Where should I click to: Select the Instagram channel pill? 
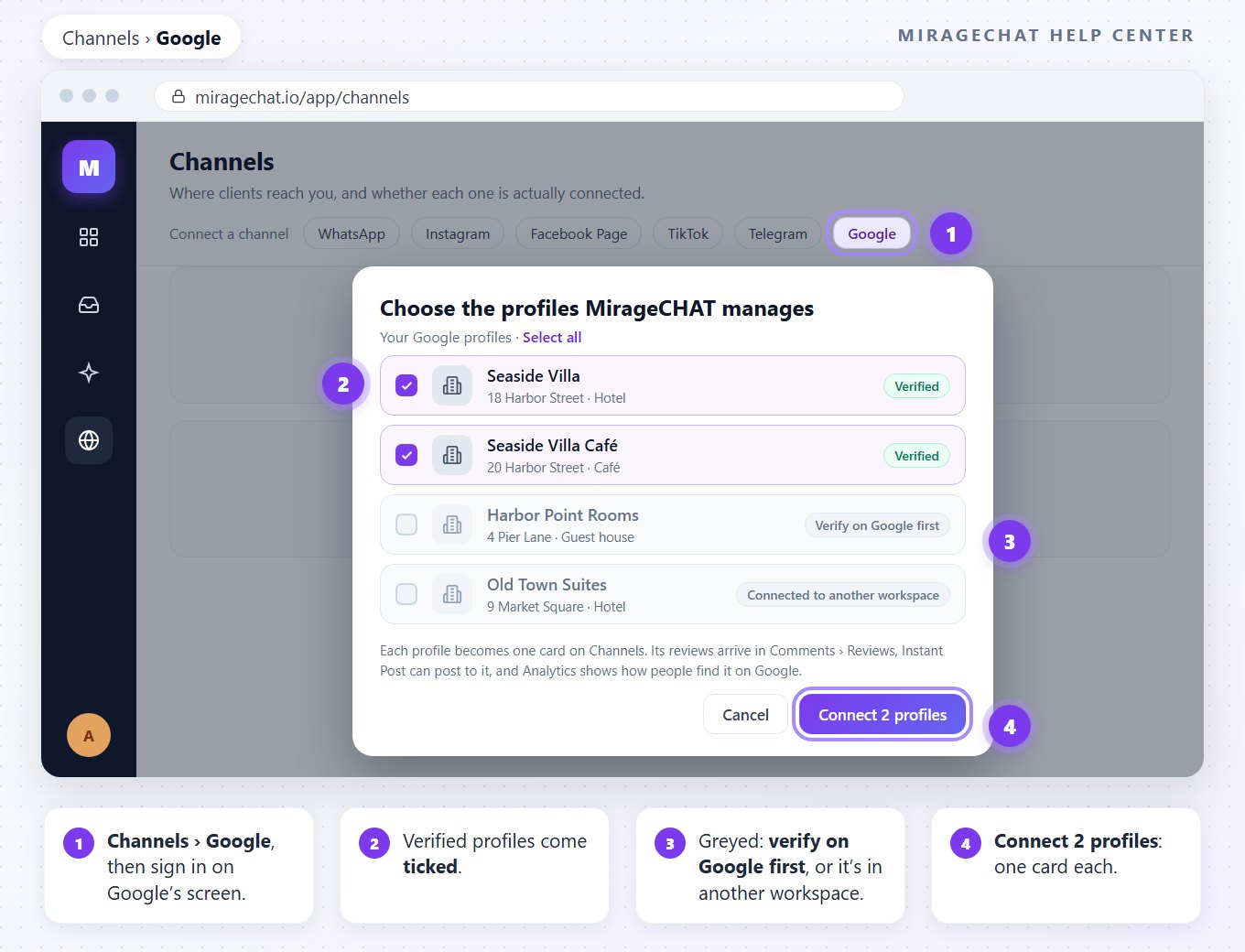click(458, 233)
